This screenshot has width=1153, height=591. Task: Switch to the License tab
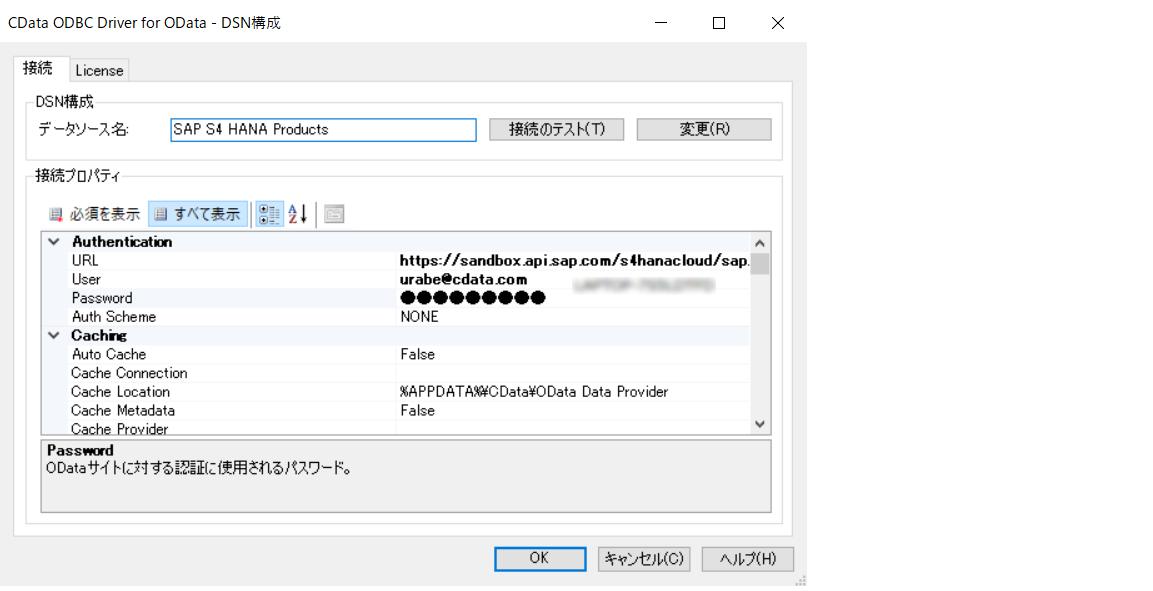pyautogui.click(x=99, y=71)
